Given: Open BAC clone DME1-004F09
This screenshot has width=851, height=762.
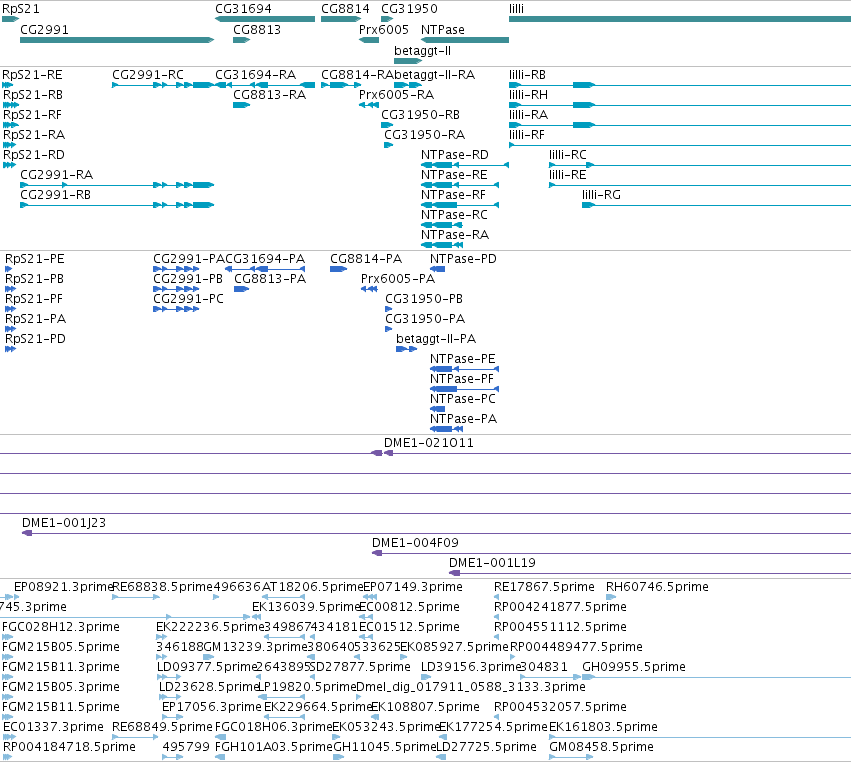Looking at the screenshot, I should (415, 543).
